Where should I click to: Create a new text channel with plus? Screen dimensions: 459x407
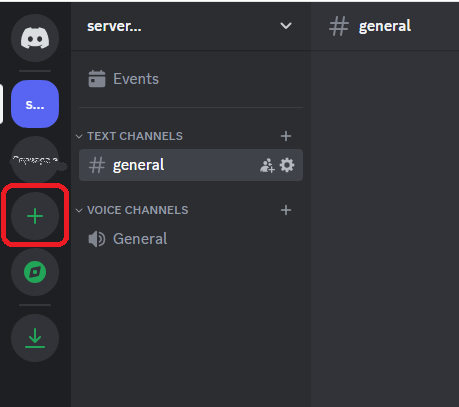(286, 136)
